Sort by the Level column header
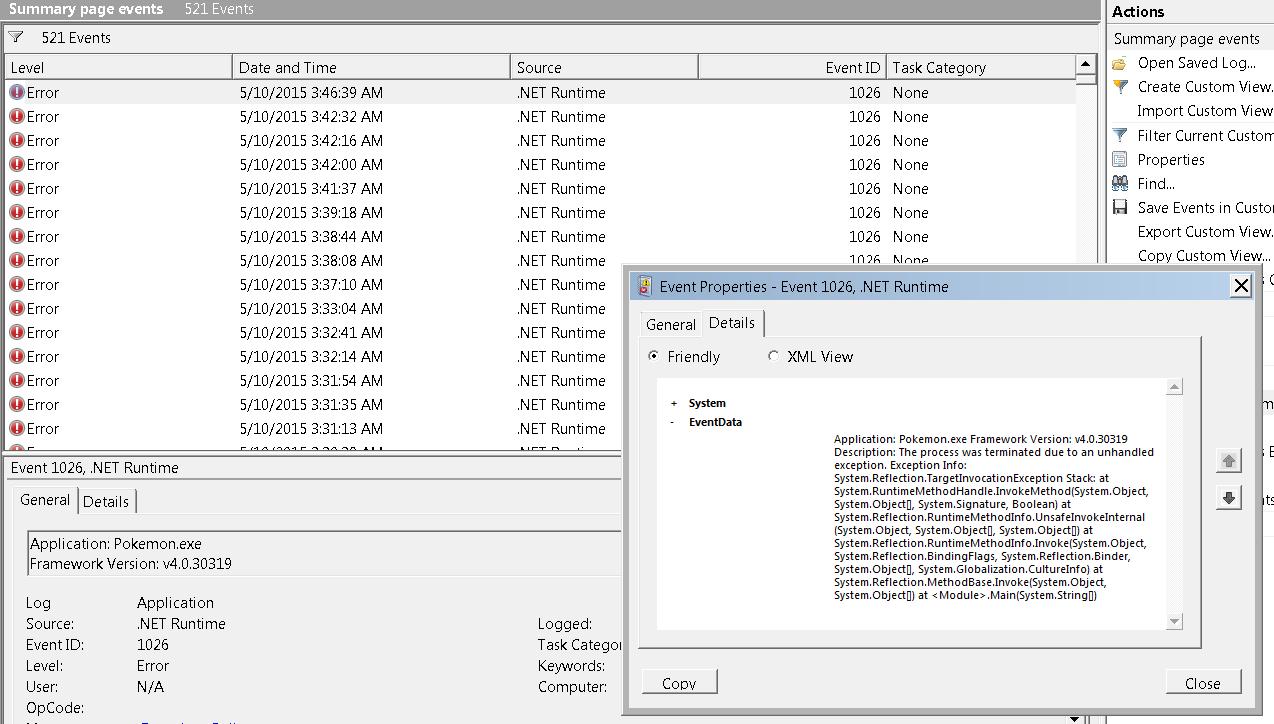 (118, 67)
